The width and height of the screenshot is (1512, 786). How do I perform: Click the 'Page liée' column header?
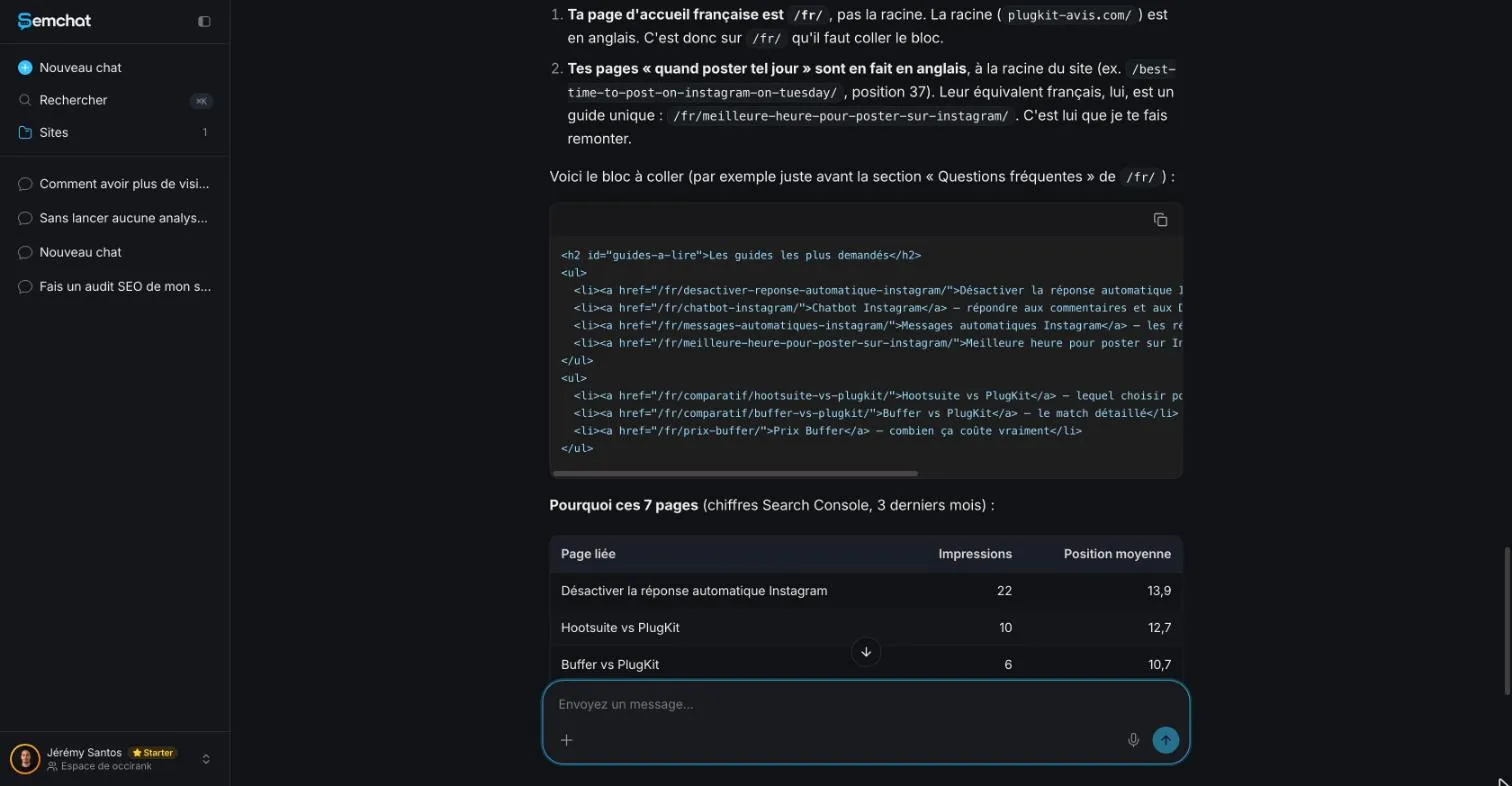588,554
